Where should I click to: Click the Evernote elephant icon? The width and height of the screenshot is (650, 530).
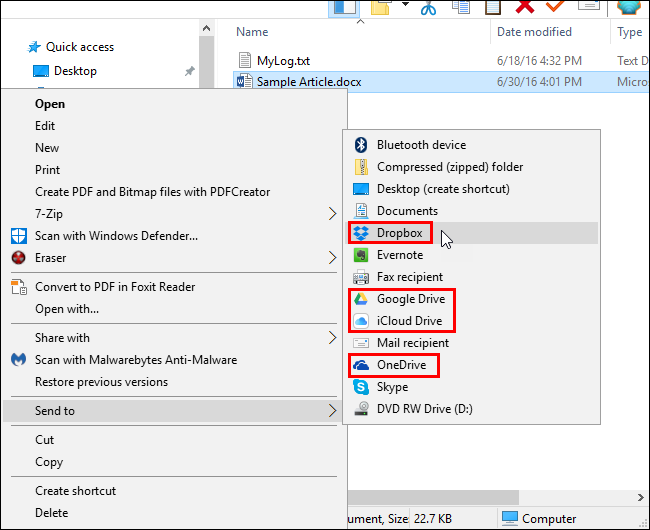click(361, 255)
